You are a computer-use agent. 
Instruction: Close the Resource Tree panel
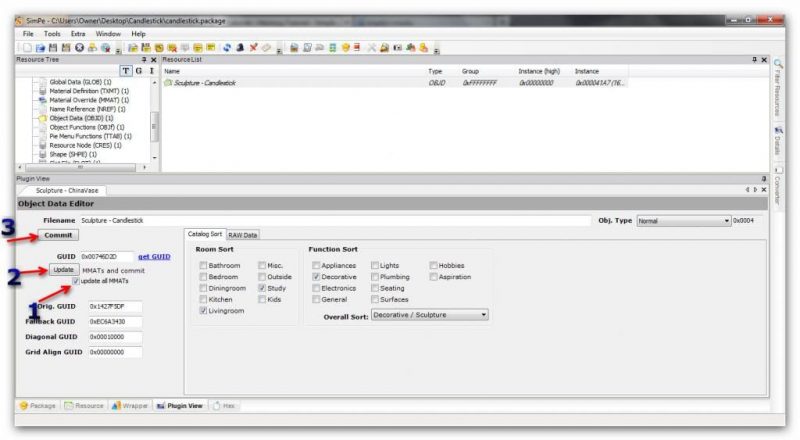[153, 60]
